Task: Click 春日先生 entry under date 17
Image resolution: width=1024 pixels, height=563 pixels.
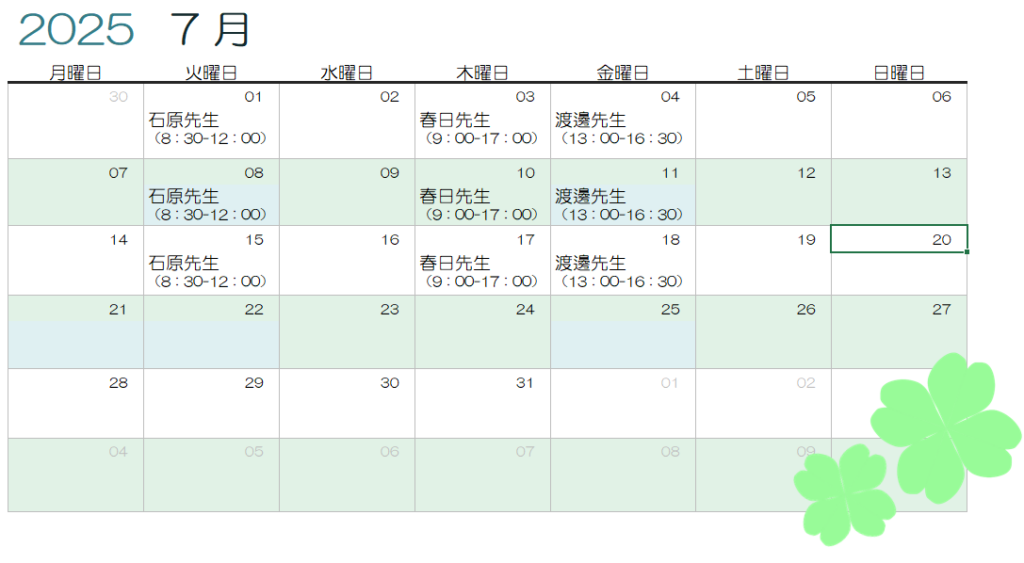Action: pyautogui.click(x=455, y=263)
